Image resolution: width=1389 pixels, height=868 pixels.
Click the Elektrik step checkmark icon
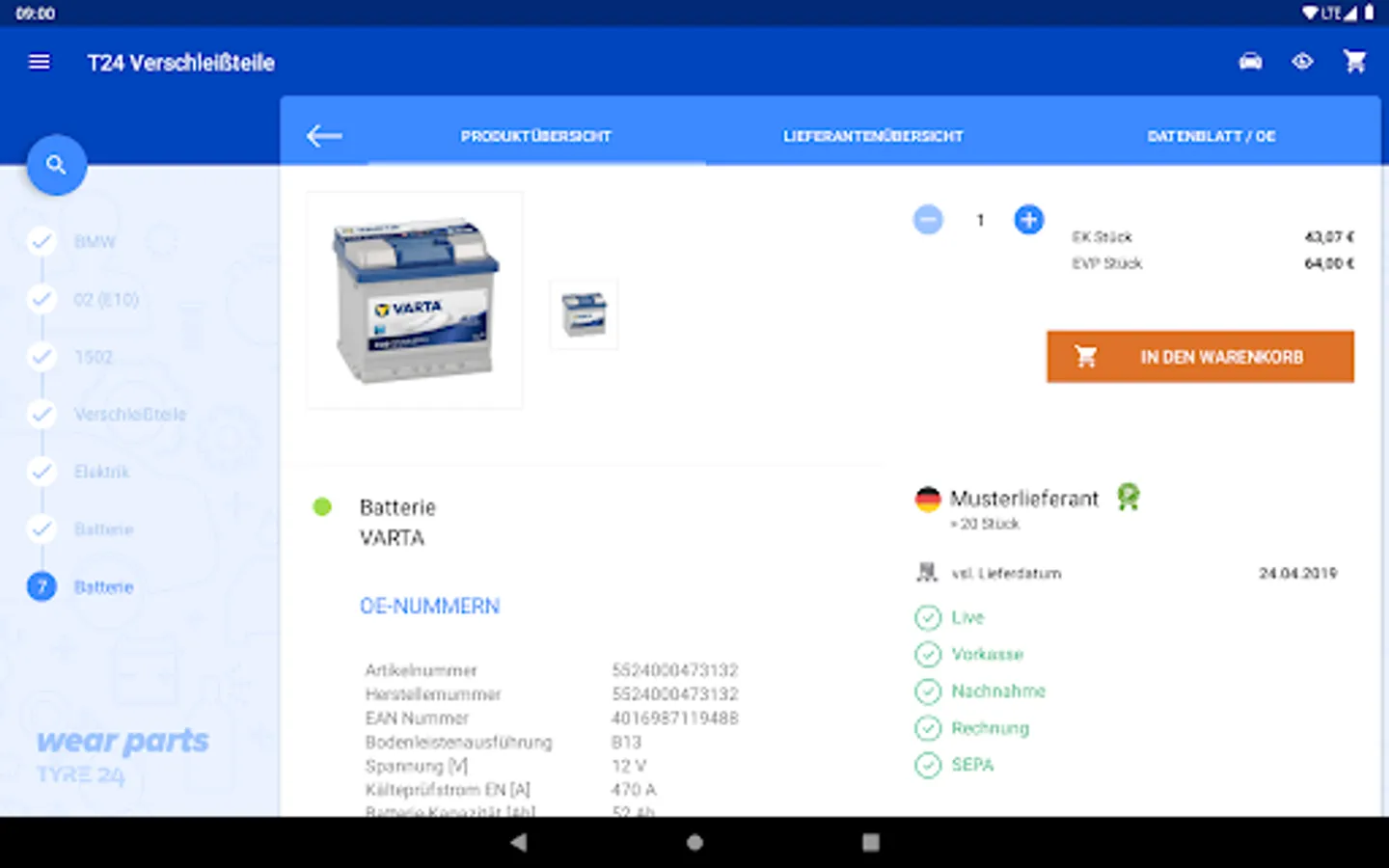pyautogui.click(x=41, y=472)
